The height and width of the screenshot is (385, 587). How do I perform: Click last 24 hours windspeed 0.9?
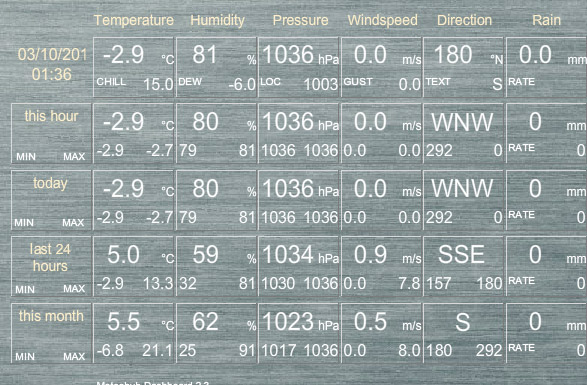pos(370,255)
